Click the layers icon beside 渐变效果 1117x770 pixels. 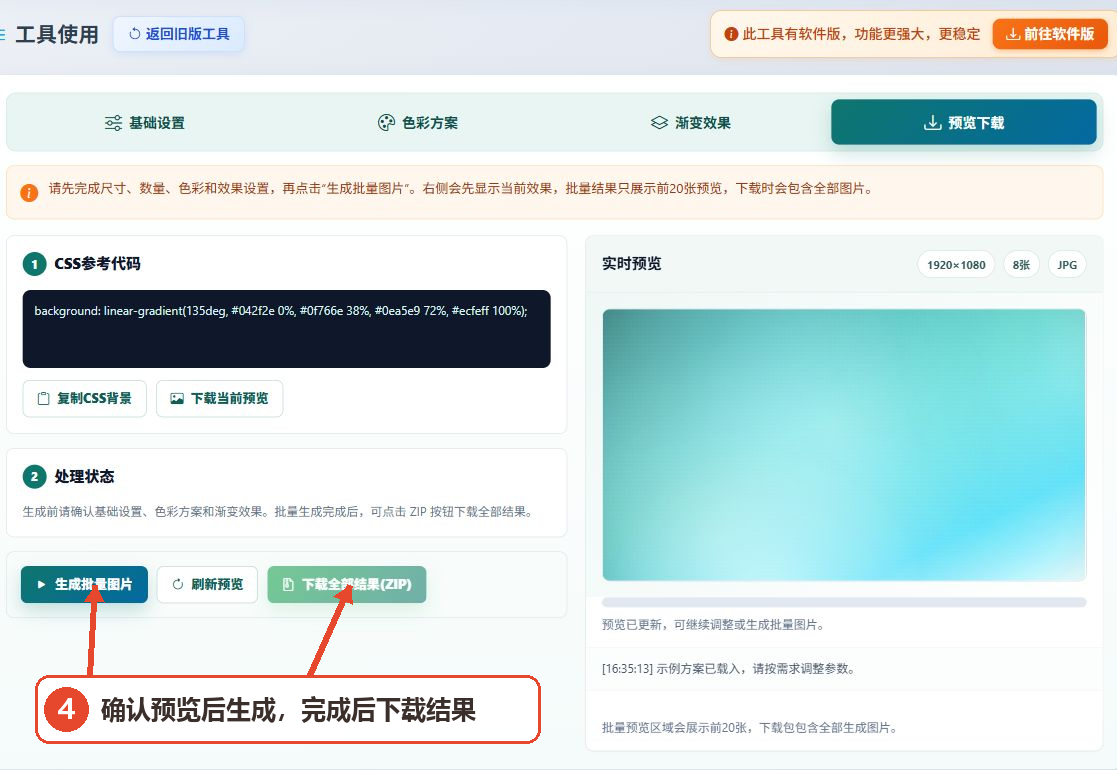(x=659, y=123)
